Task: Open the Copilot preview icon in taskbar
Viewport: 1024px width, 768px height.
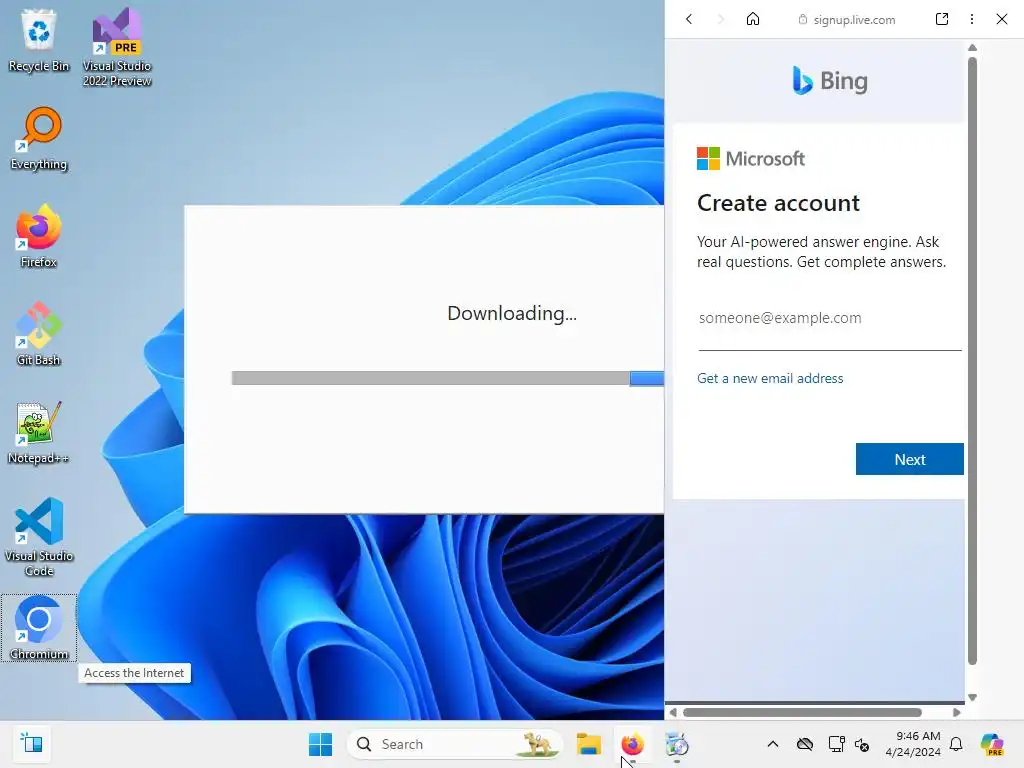Action: tap(992, 744)
